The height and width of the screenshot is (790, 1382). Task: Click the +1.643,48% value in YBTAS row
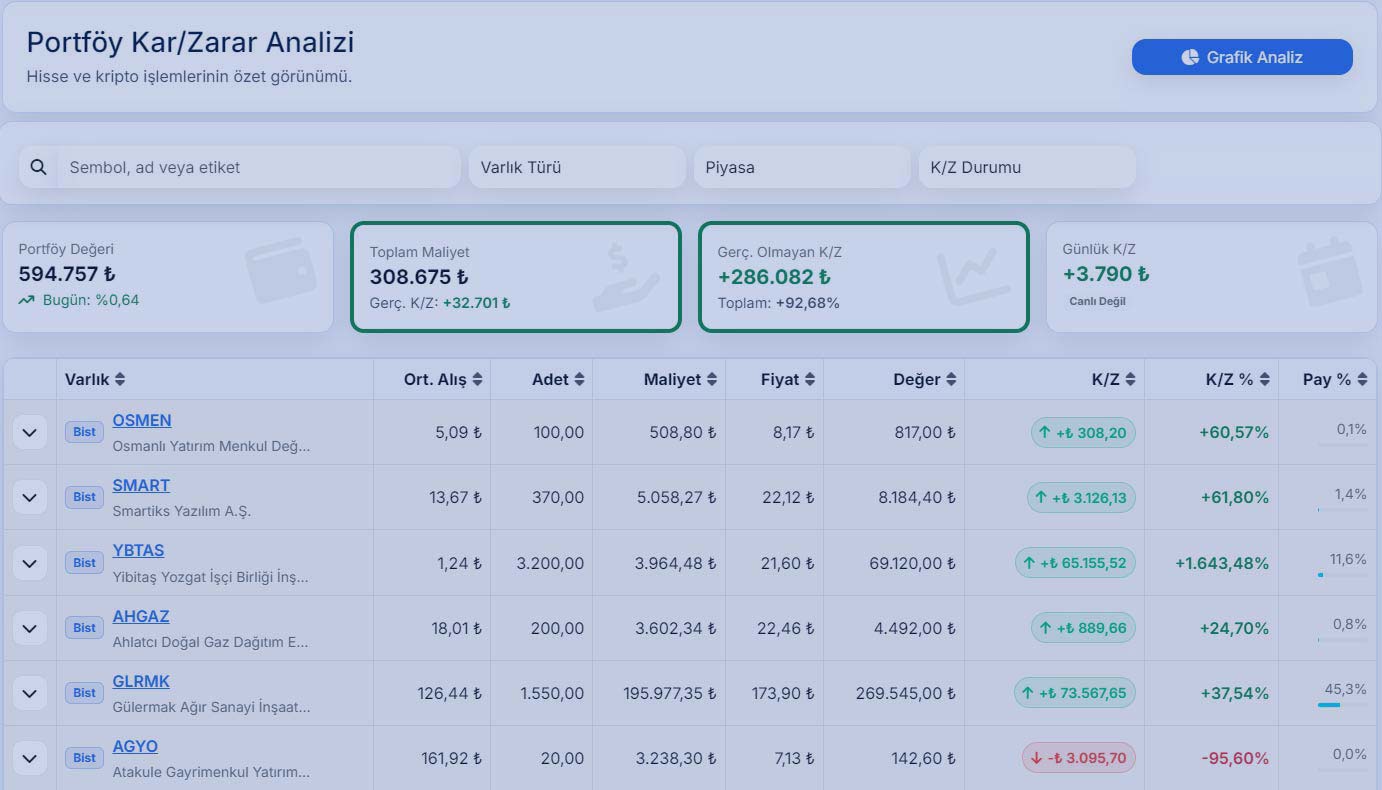[x=1222, y=563]
